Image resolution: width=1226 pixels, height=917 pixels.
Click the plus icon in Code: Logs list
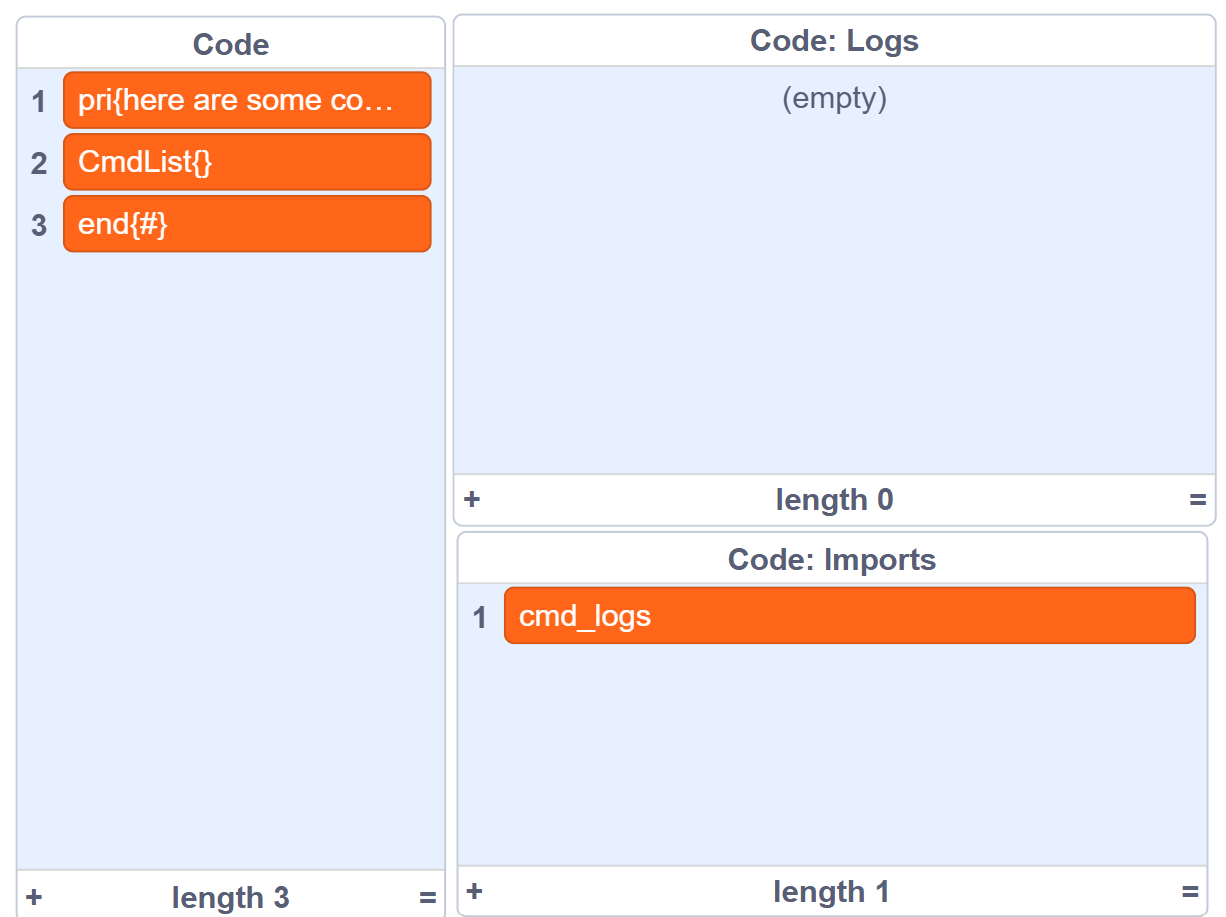pos(472,499)
